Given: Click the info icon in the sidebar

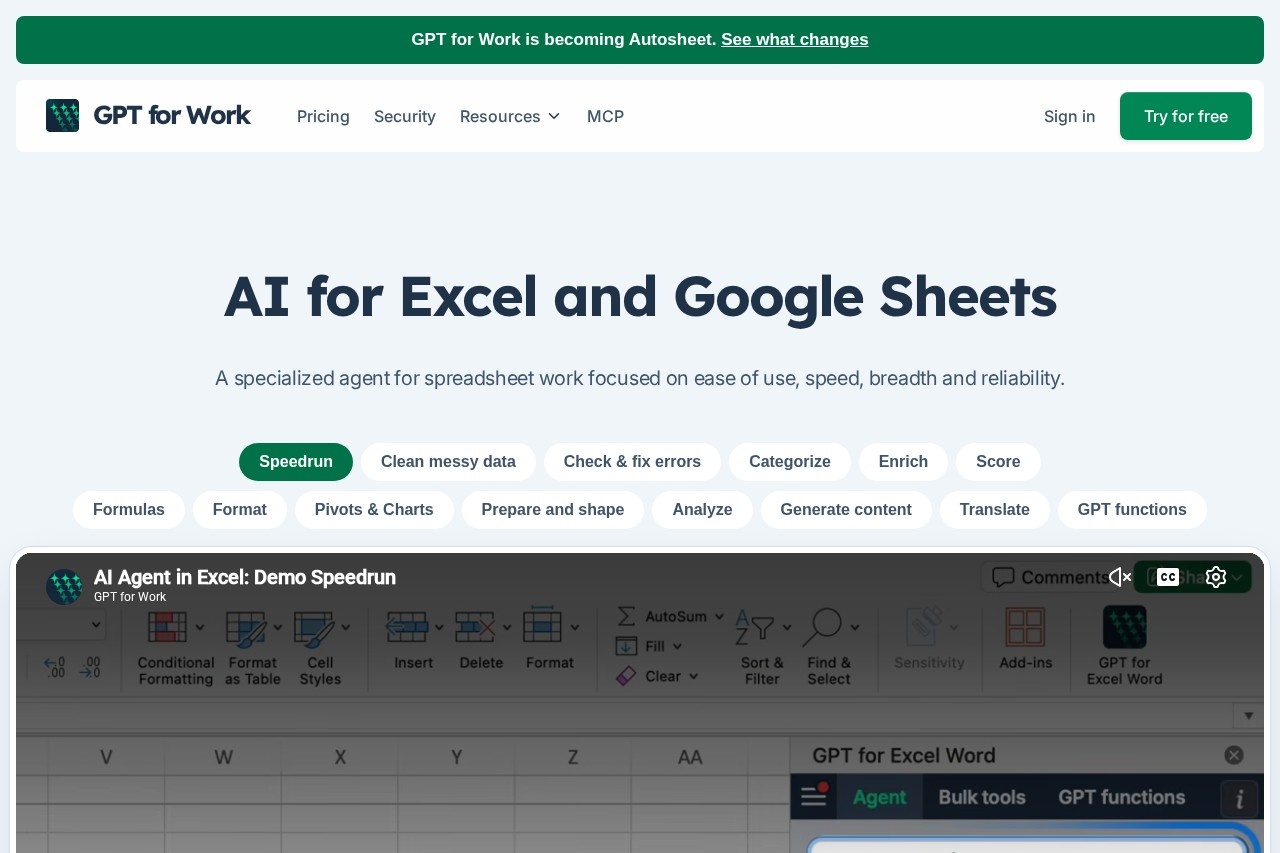Looking at the screenshot, I should (1240, 798).
